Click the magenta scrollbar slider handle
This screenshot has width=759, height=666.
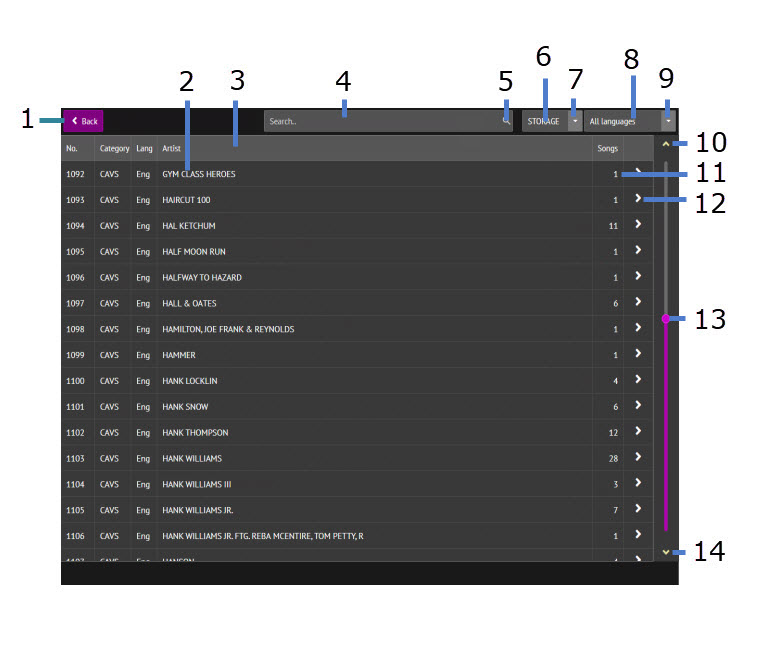tap(665, 318)
